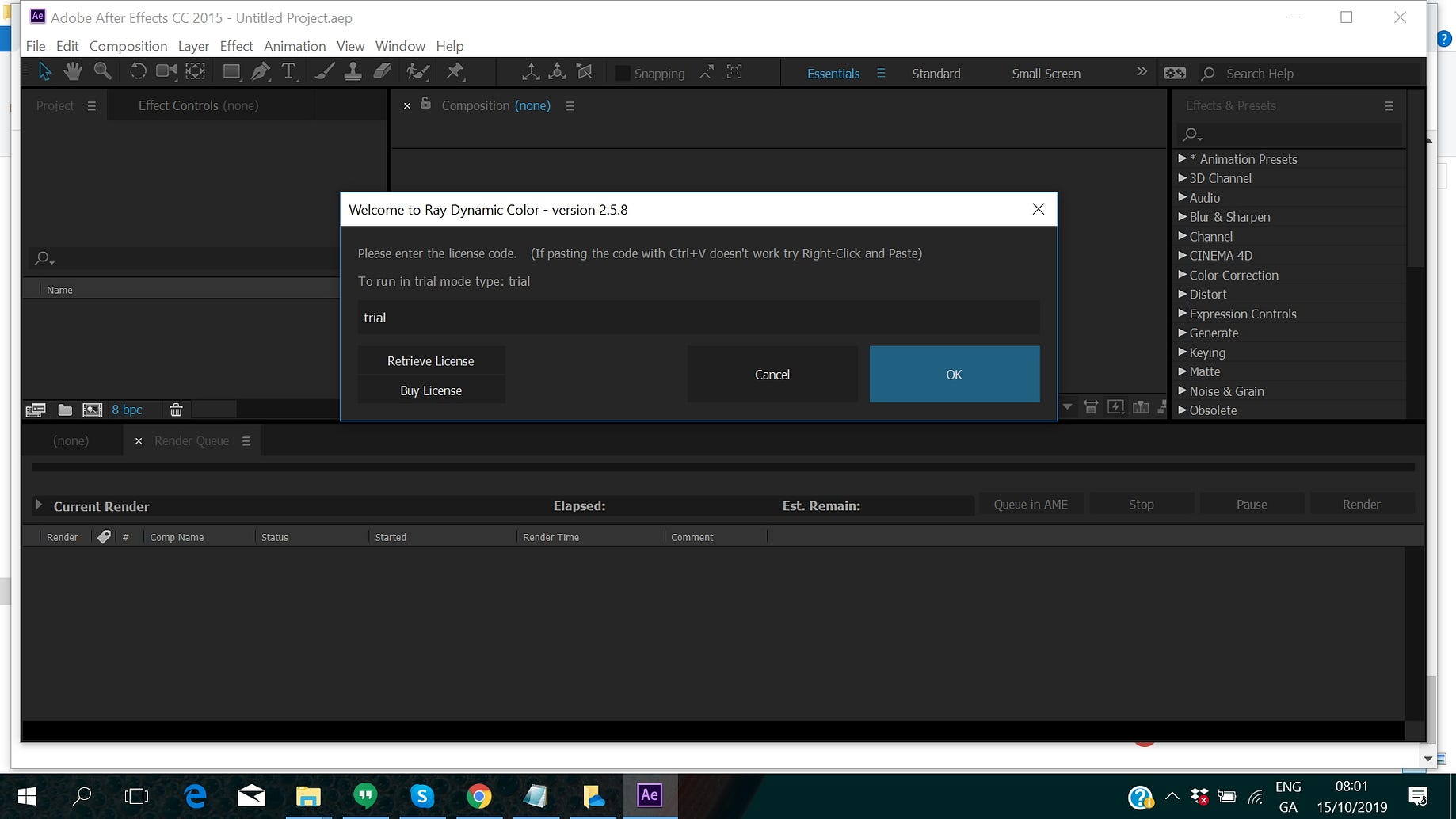Open the Effects & Presets panel menu
The width and height of the screenshot is (1456, 819).
[x=1389, y=105]
